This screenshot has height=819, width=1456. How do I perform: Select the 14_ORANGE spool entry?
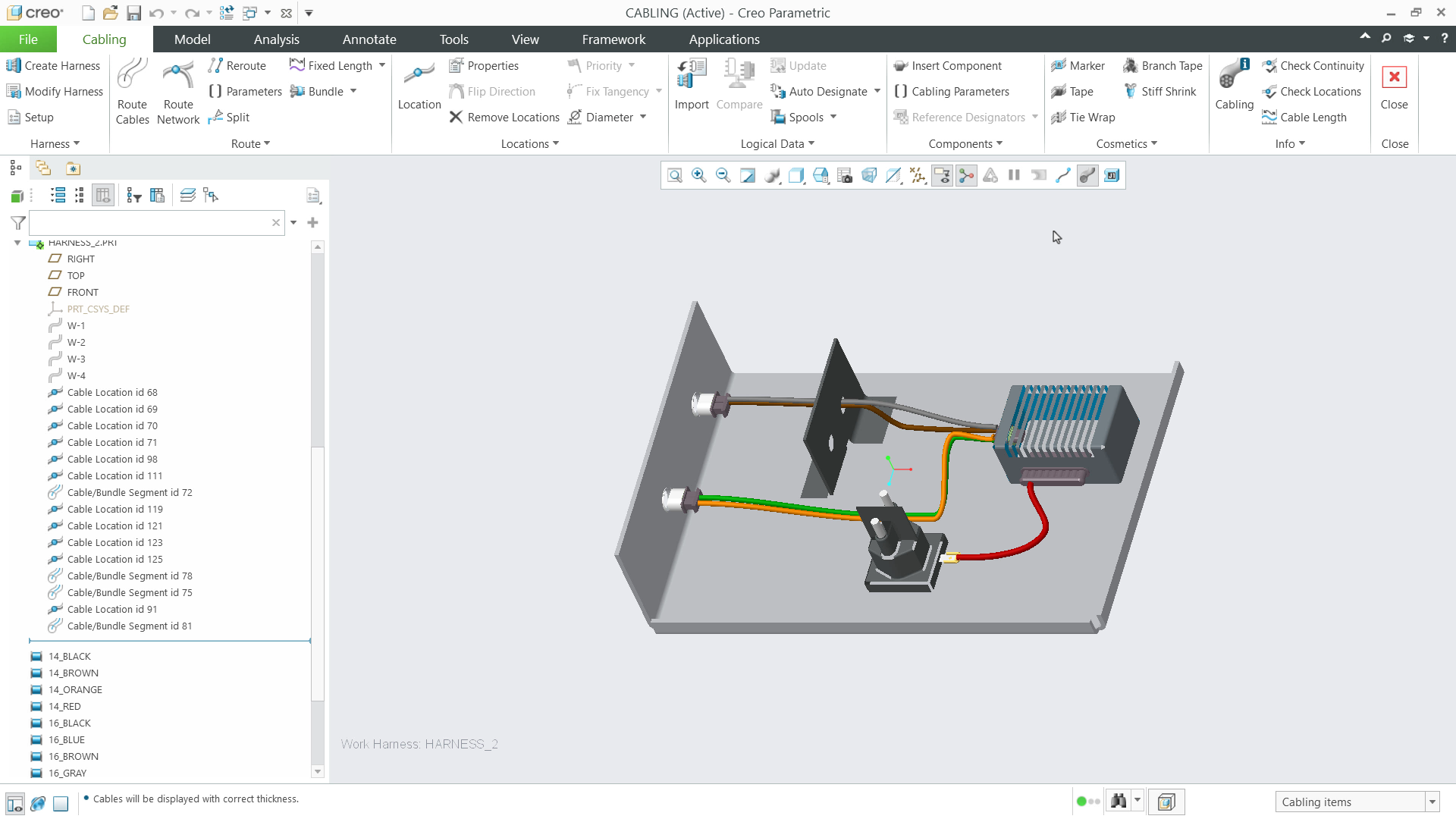coord(75,689)
